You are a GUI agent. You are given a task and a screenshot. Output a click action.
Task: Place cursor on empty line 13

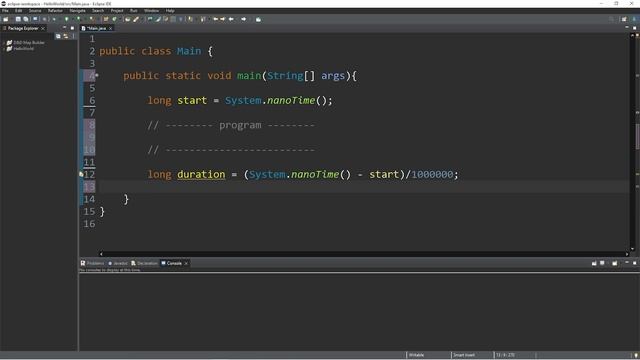pyautogui.click(x=363, y=187)
